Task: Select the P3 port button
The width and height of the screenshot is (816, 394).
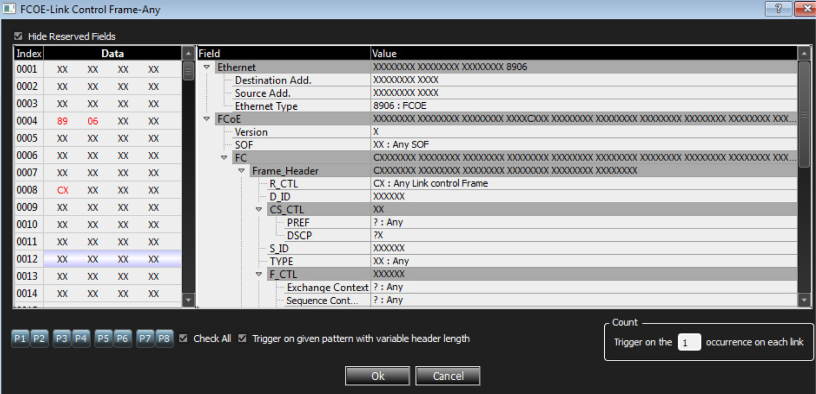Action: (x=62, y=339)
